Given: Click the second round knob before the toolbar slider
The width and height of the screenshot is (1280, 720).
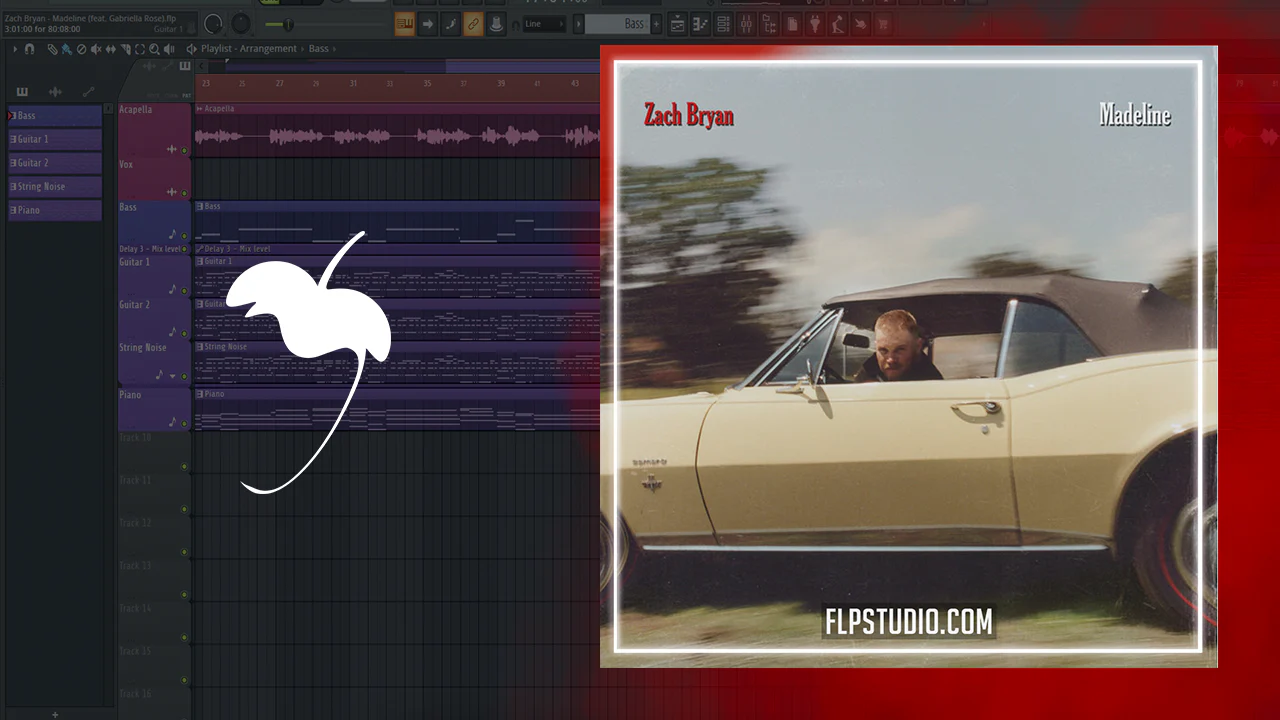Looking at the screenshot, I should 241,23.
